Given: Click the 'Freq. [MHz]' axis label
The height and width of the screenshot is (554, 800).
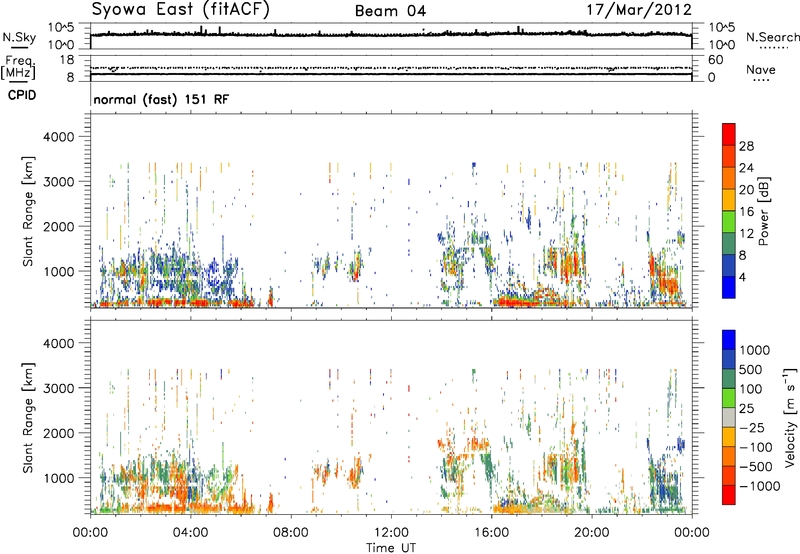Looking at the screenshot, I should [18, 67].
